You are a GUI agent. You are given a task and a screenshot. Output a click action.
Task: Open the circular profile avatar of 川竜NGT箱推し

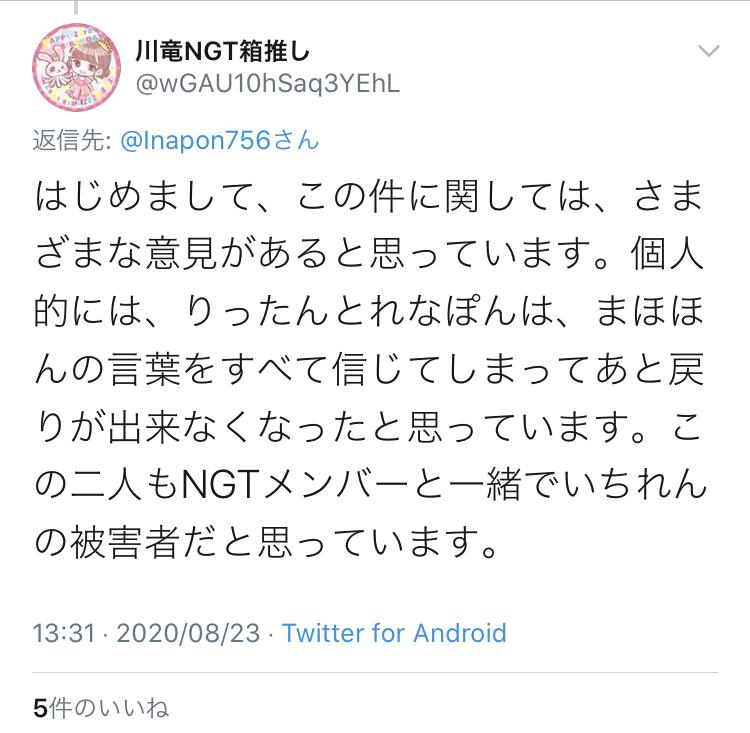click(77, 67)
